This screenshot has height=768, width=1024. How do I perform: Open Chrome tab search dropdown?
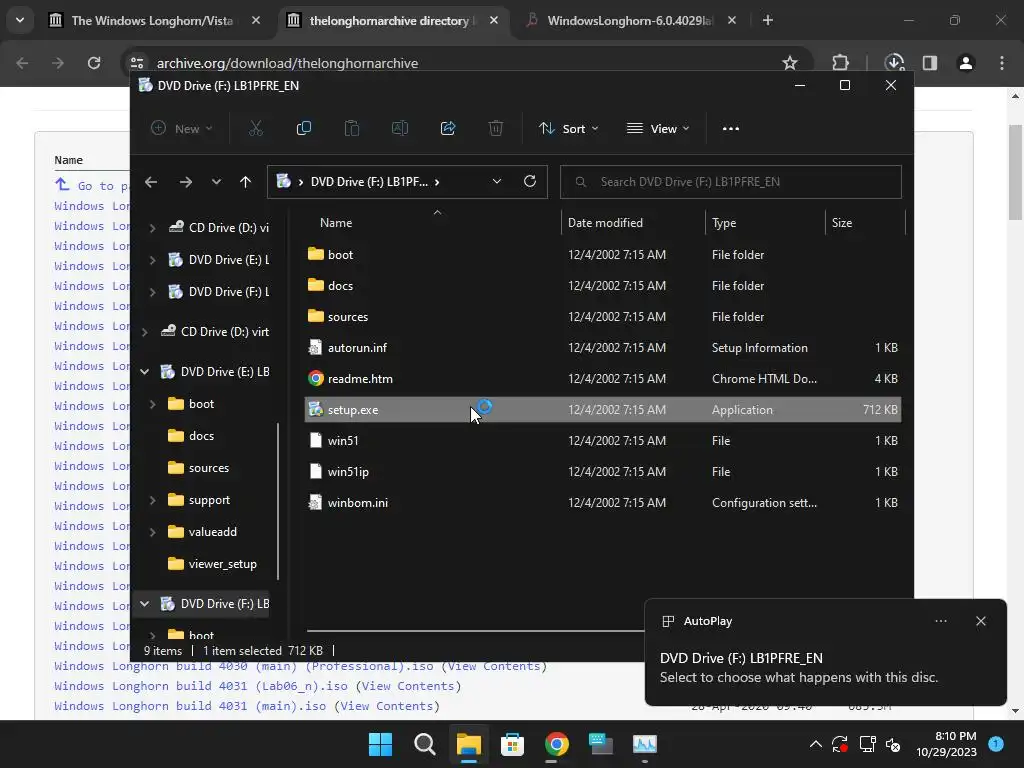coord(20,20)
